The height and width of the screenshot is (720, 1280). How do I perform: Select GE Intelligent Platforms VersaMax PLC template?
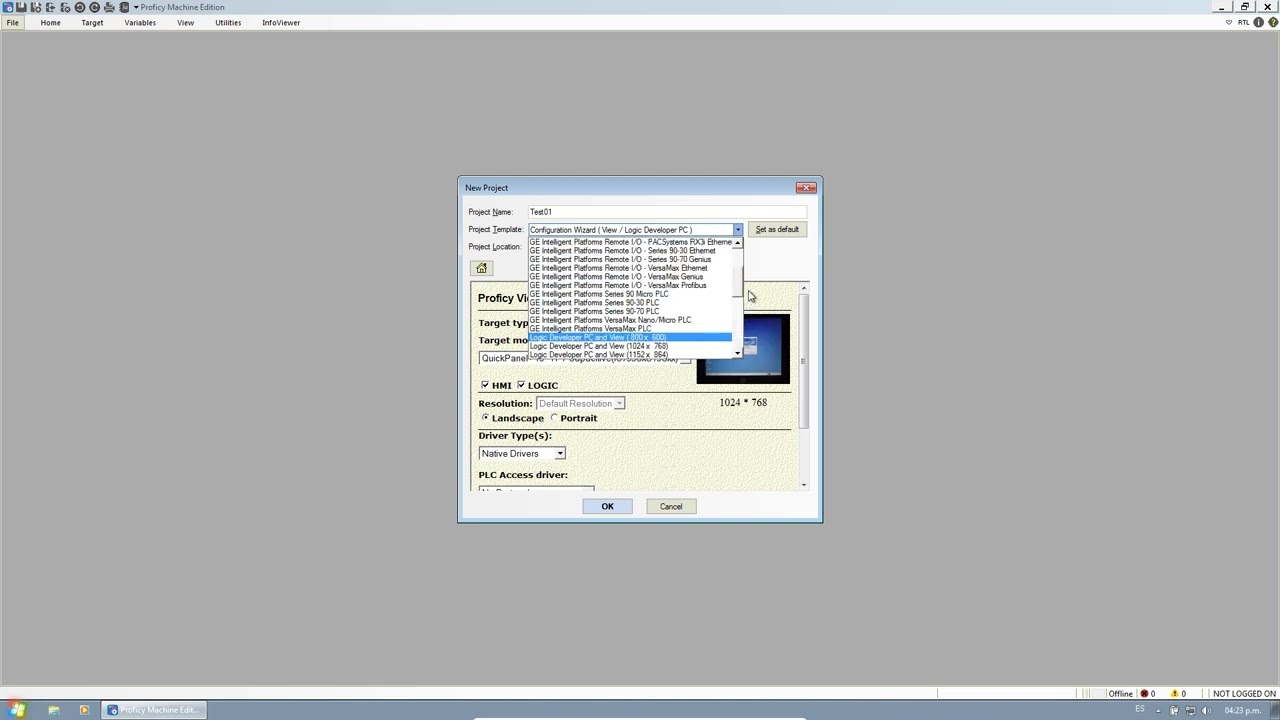pyautogui.click(x=631, y=329)
